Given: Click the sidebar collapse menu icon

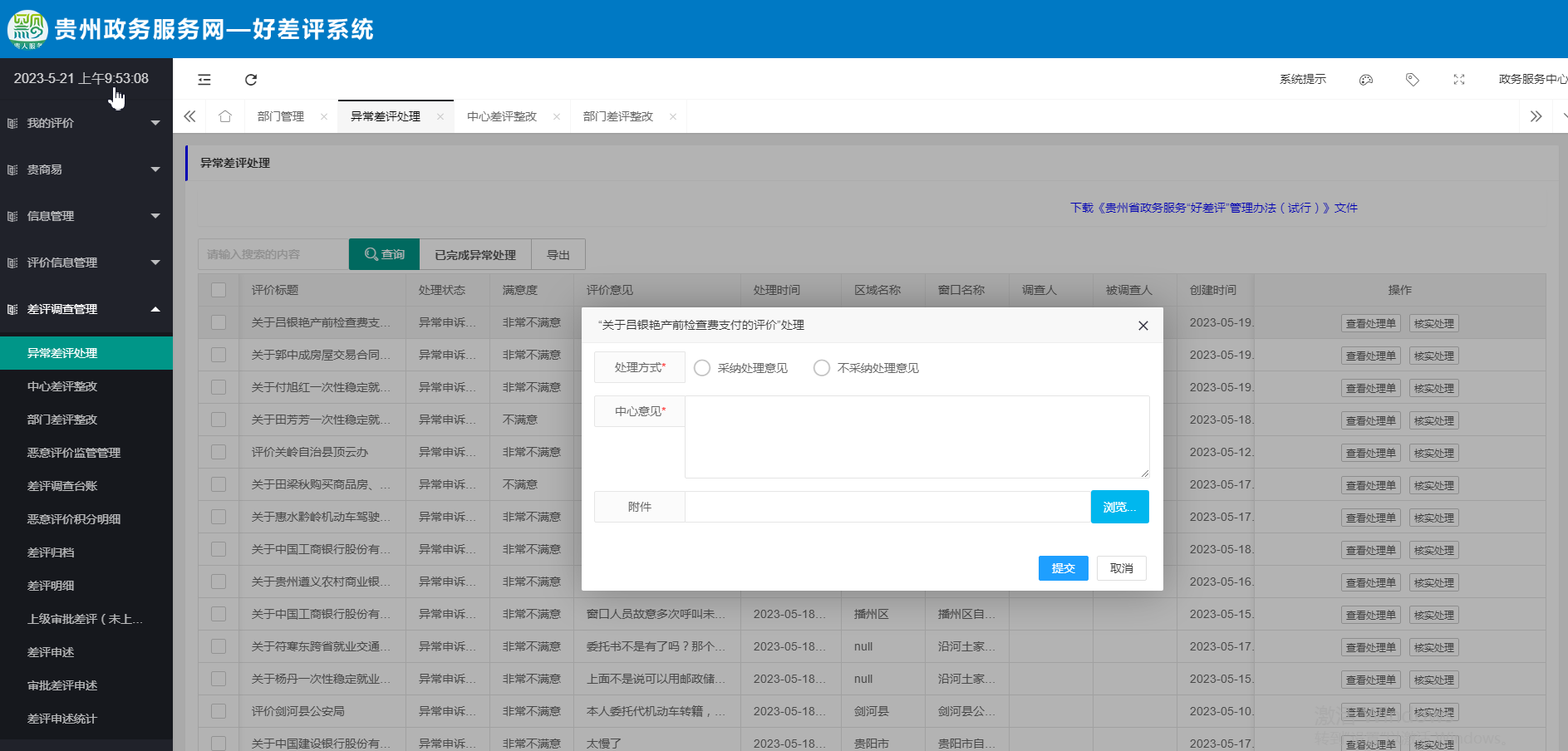Looking at the screenshot, I should point(204,80).
